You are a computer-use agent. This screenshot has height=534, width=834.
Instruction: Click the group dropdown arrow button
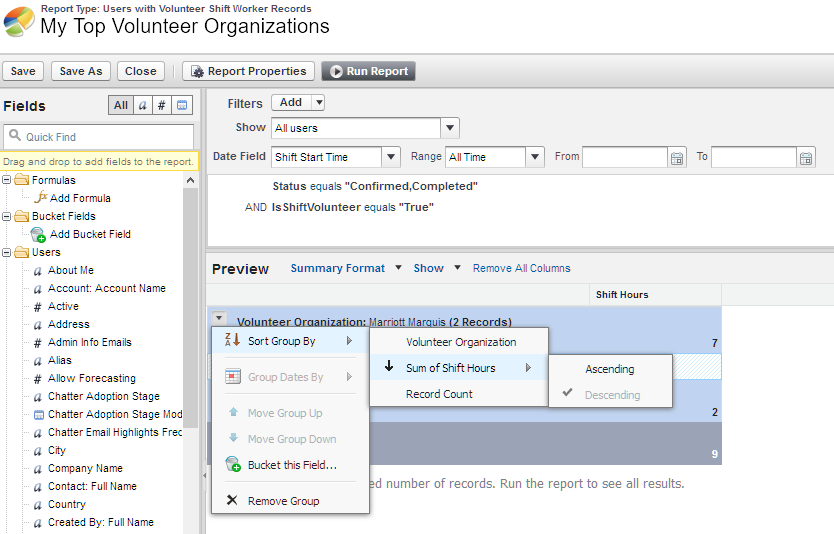219,318
